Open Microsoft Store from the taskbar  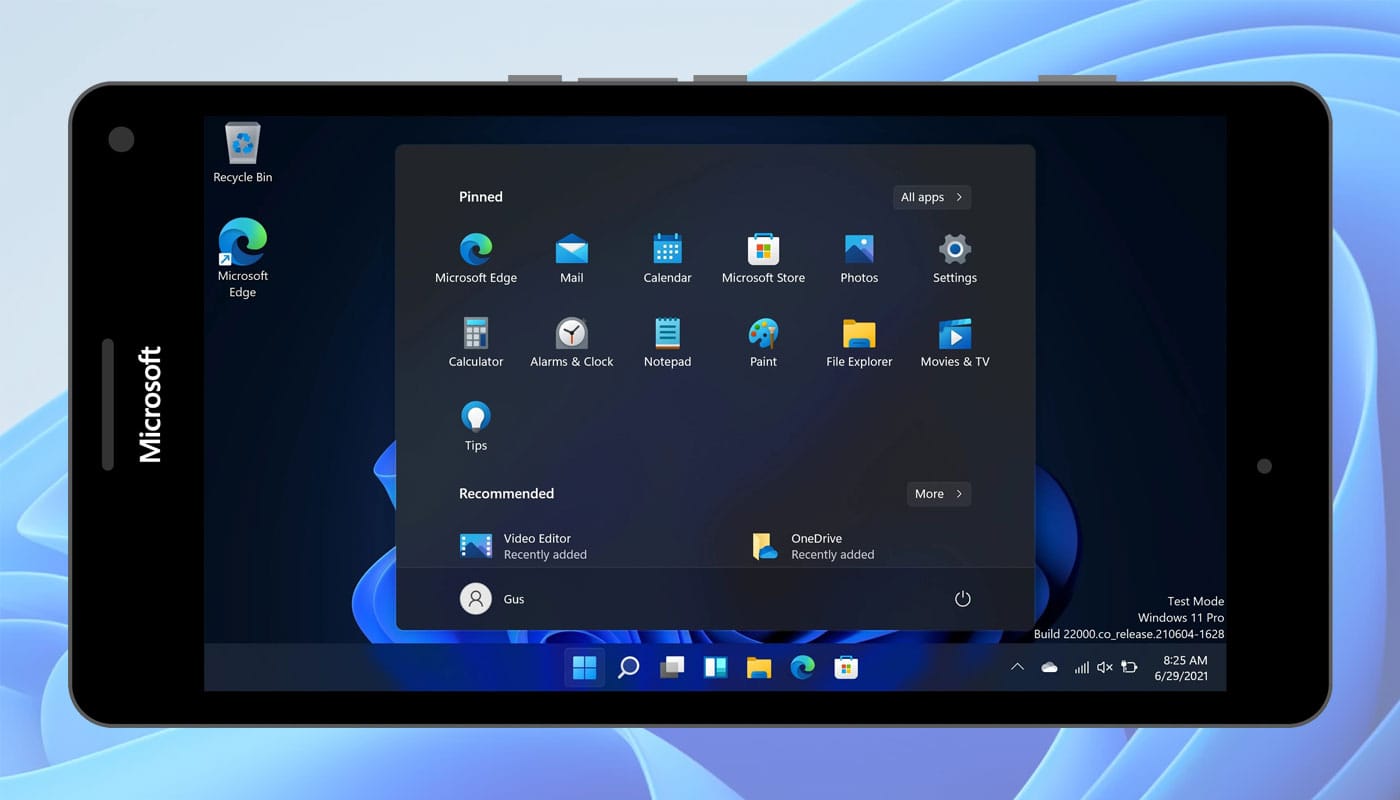[846, 667]
